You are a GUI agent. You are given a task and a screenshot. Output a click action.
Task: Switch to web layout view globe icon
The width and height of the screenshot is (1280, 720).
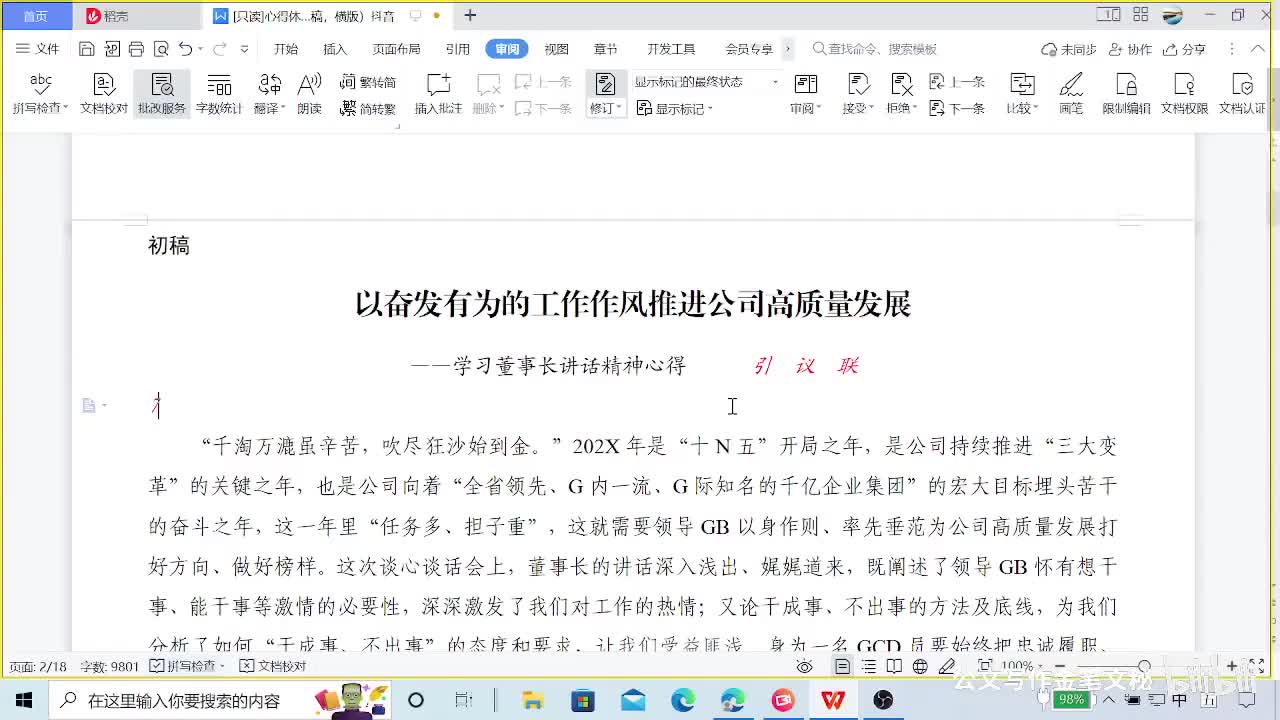pyautogui.click(x=920, y=667)
